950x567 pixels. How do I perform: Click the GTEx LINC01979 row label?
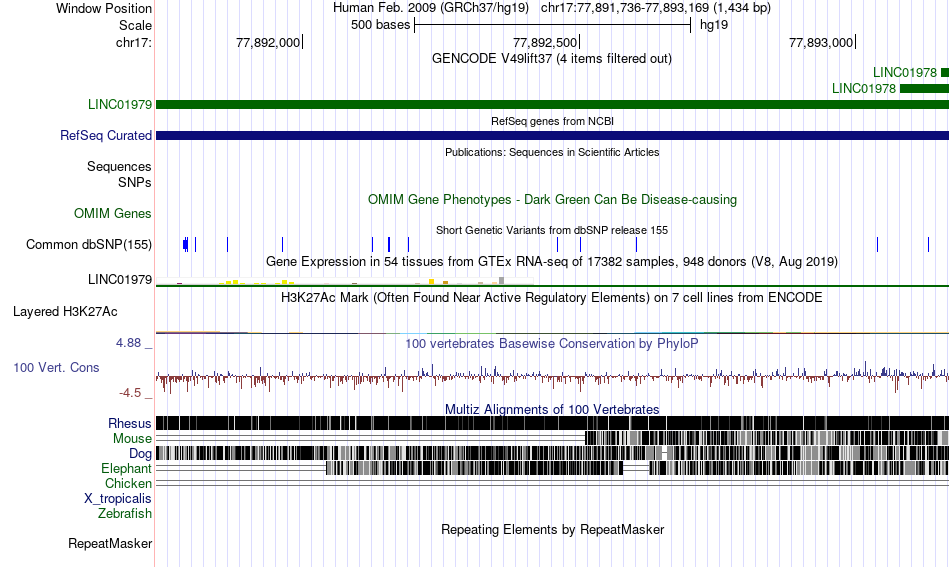point(119,279)
